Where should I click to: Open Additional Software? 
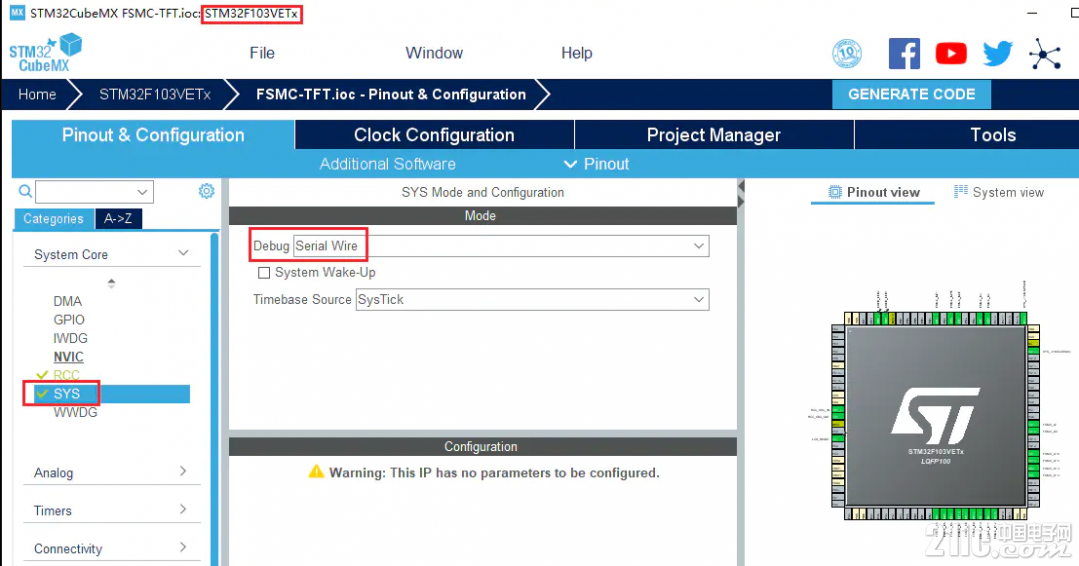[x=387, y=164]
